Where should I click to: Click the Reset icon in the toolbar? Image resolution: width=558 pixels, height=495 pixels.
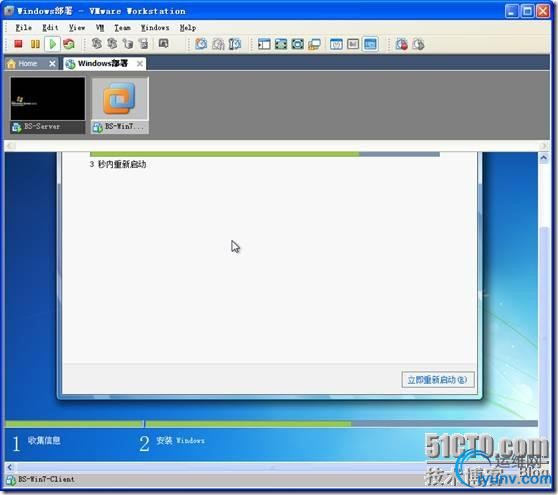pyautogui.click(x=69, y=44)
